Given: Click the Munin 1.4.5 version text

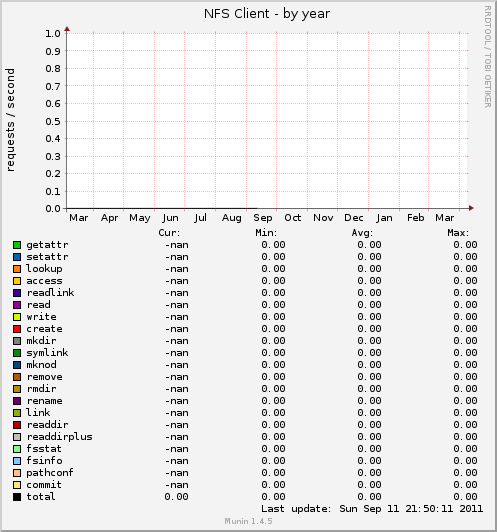Looking at the screenshot, I should tap(248, 521).
